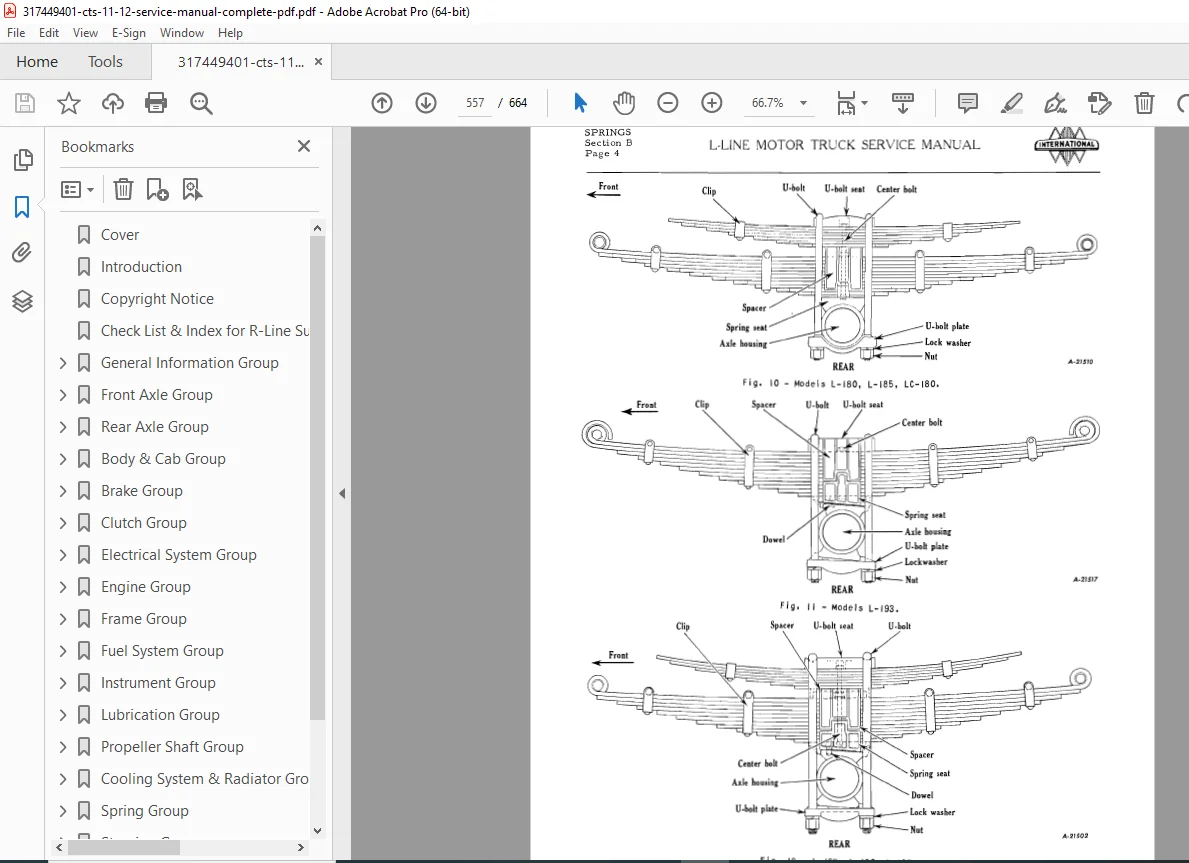1189x863 pixels.
Task: Open Check List & Index bookmark
Action: pos(205,331)
